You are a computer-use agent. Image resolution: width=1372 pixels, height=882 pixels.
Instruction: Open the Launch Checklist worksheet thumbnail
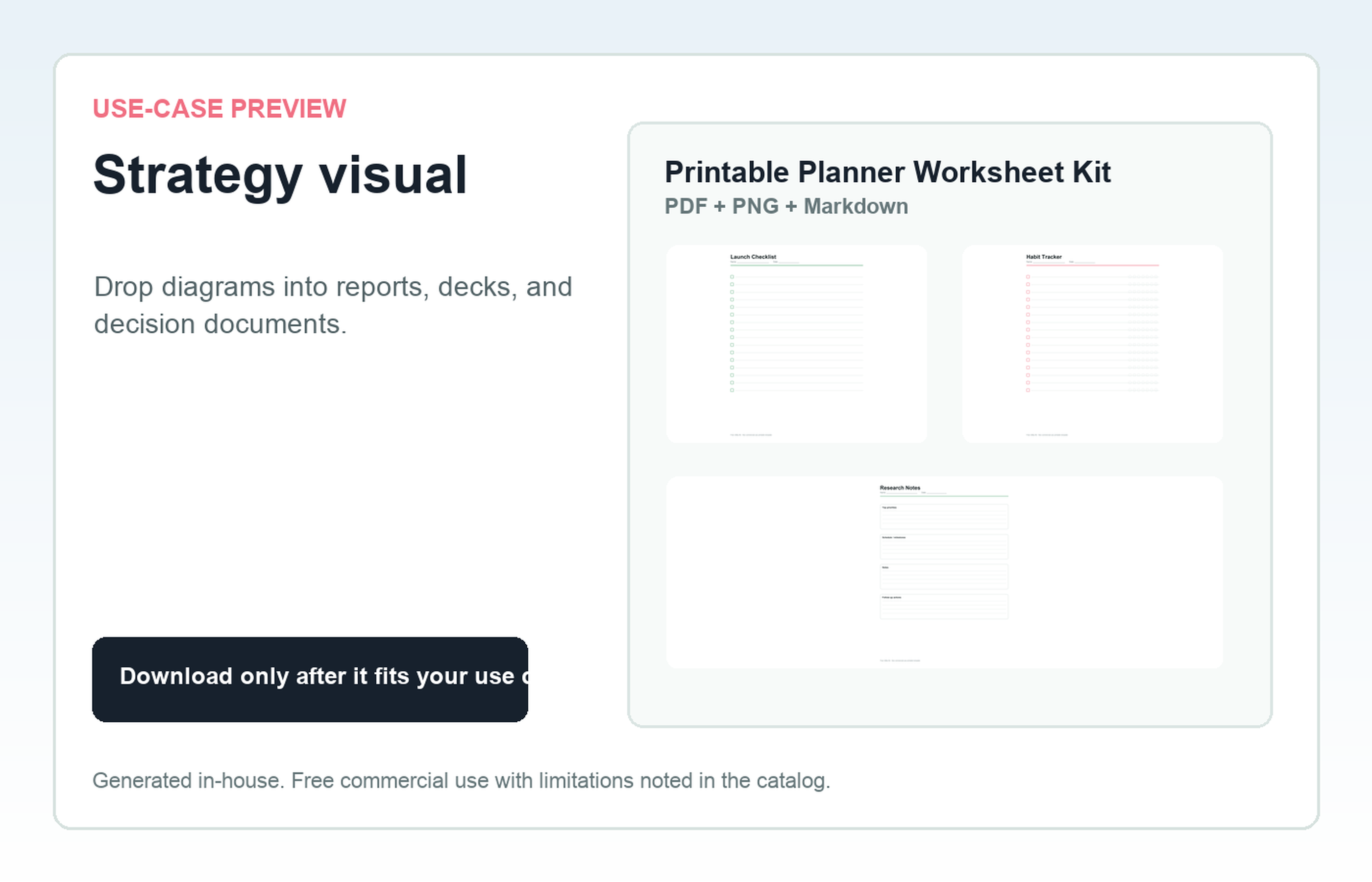796,343
